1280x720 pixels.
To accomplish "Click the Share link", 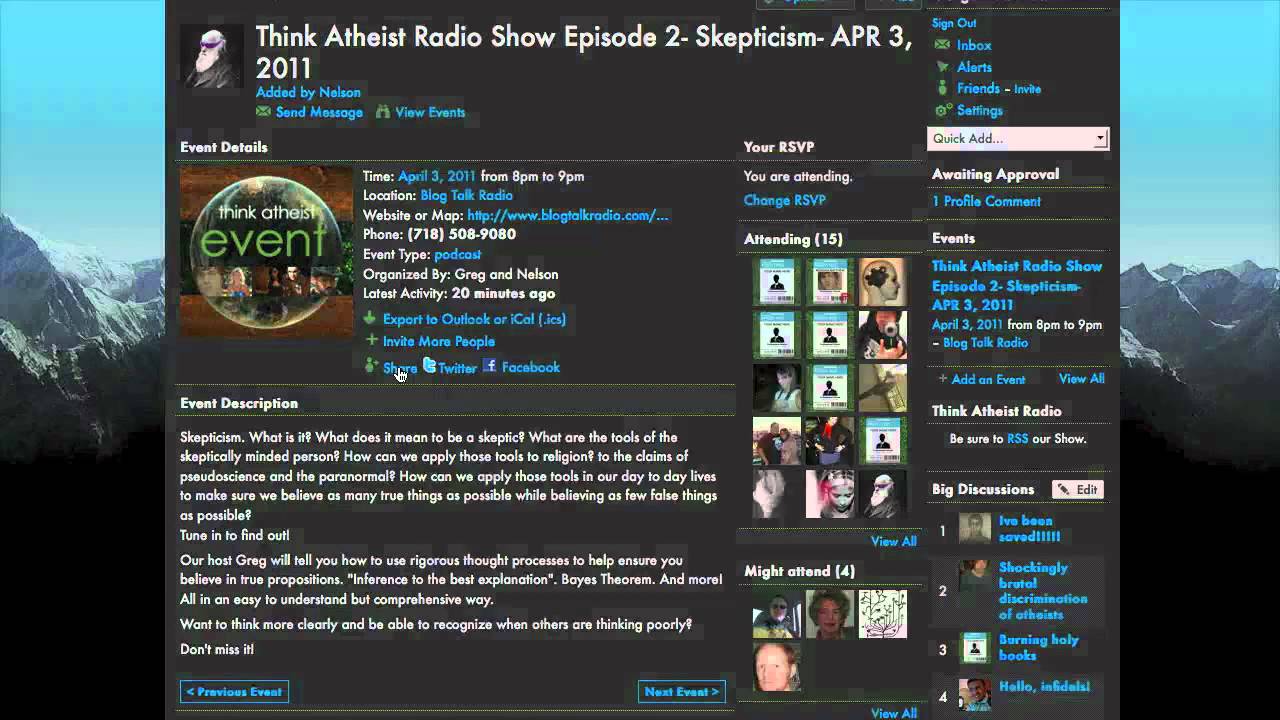I will click(400, 368).
